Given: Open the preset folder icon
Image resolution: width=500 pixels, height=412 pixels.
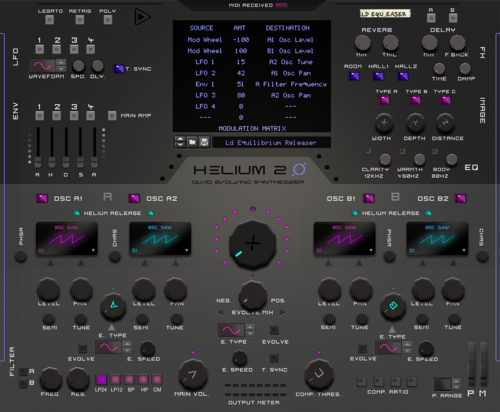Looking at the screenshot, I should pyautogui.click(x=192, y=142).
